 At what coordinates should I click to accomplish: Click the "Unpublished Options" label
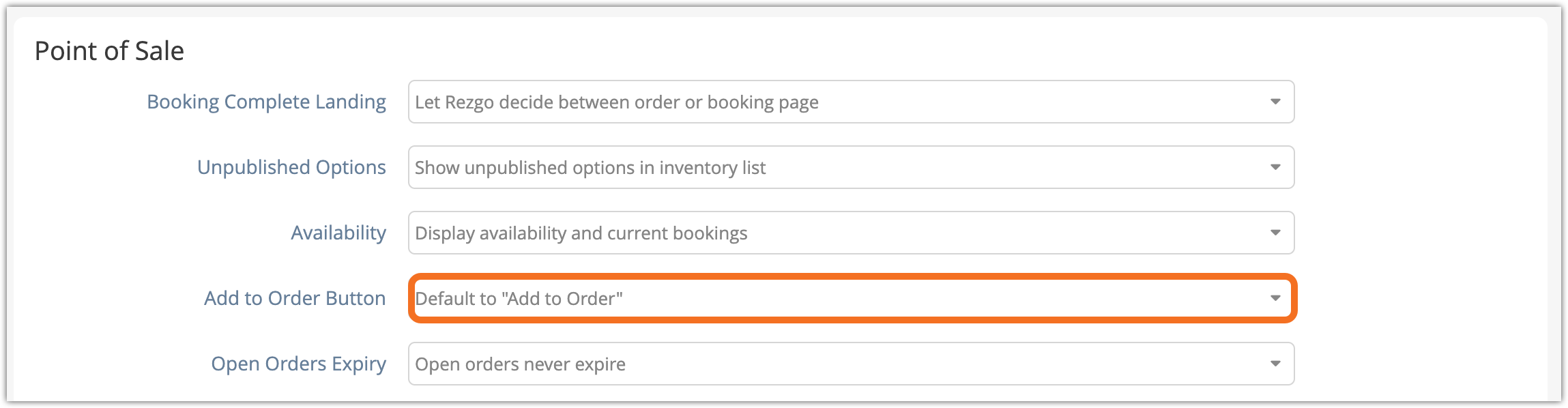[x=291, y=167]
